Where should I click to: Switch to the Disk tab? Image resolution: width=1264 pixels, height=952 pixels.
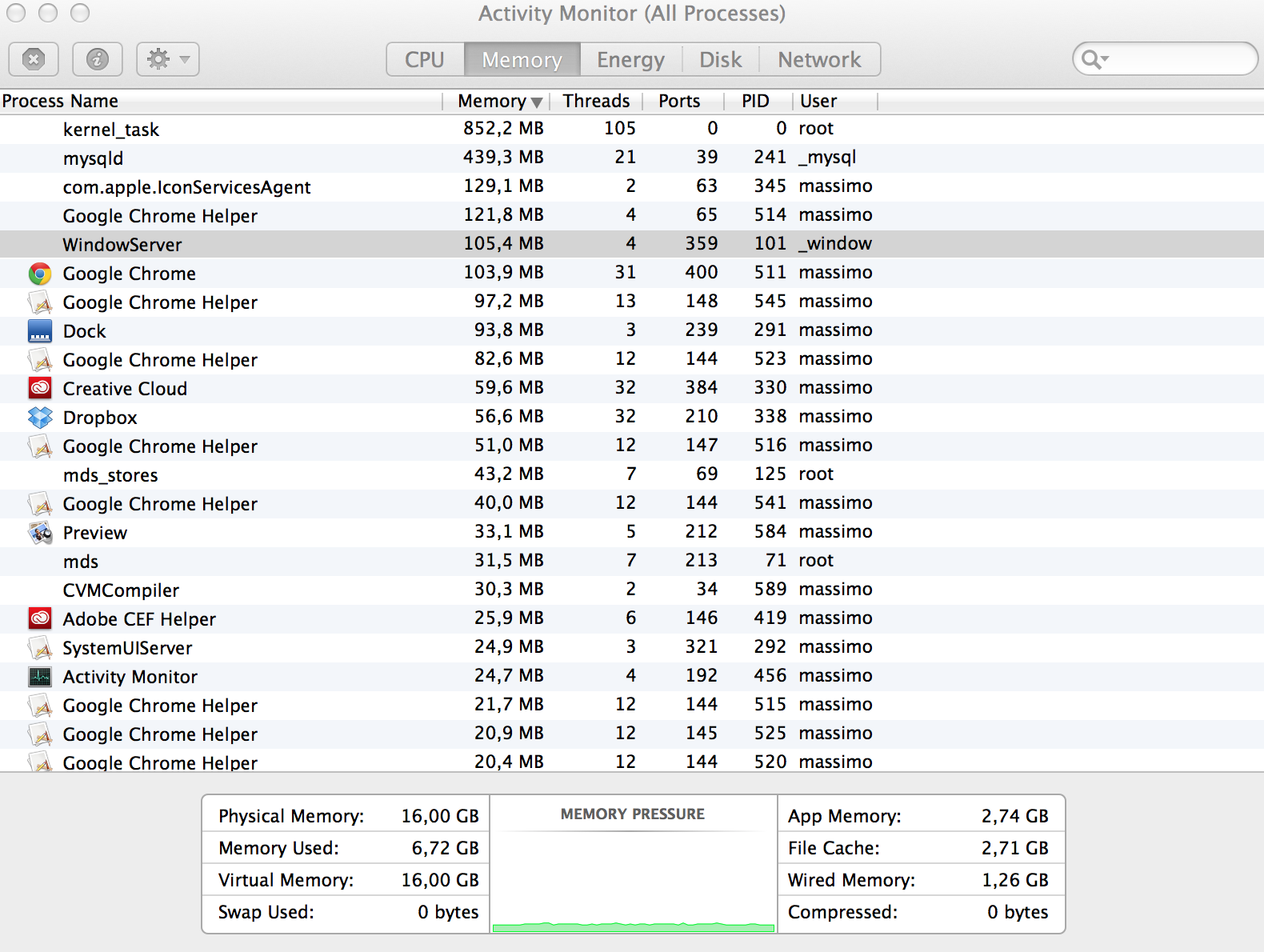pyautogui.click(x=721, y=59)
